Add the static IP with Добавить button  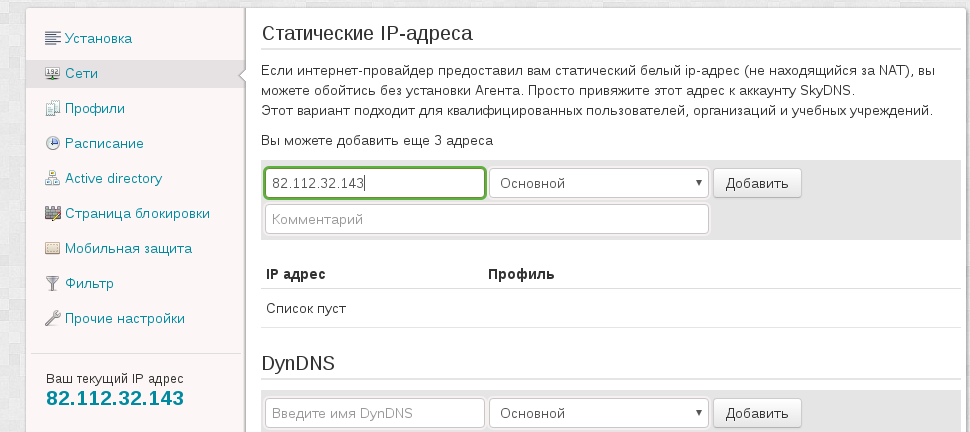757,183
